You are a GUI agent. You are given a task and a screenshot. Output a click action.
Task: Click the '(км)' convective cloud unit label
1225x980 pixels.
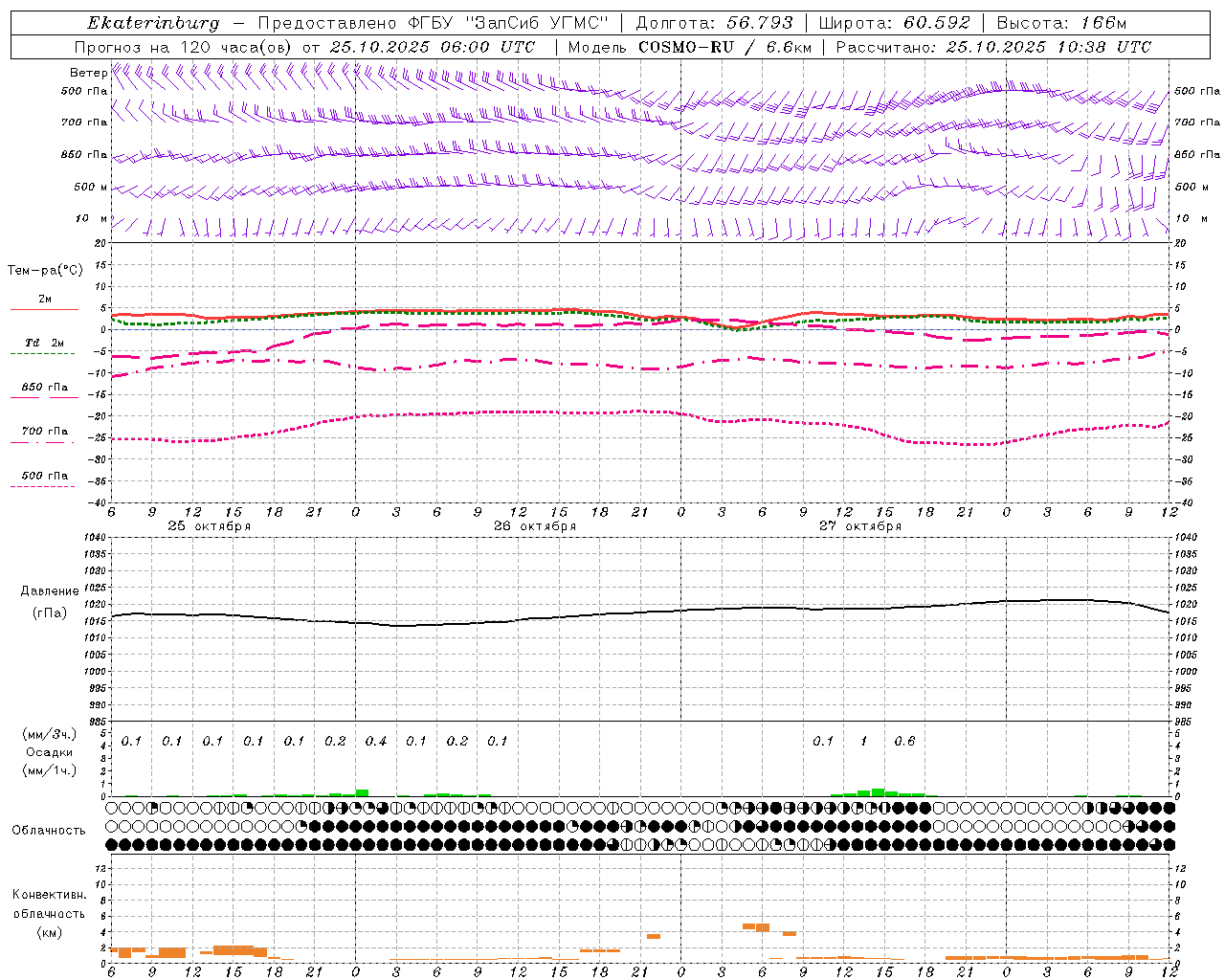pos(50,931)
